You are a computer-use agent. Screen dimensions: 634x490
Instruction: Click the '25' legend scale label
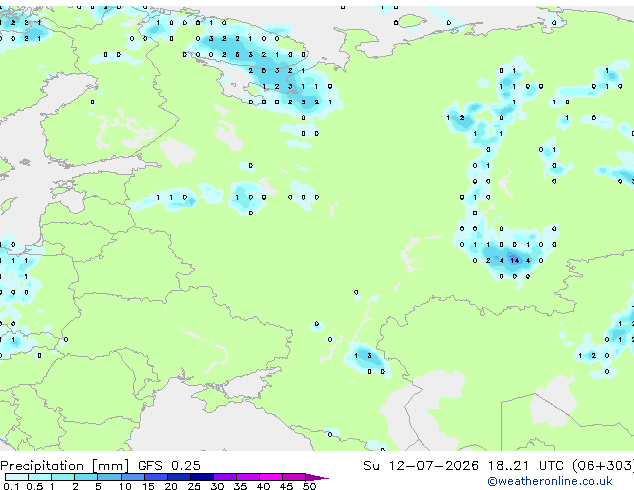(194, 486)
